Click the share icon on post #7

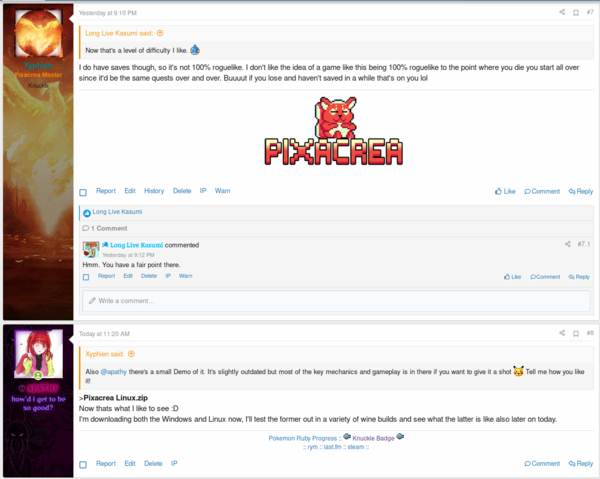click(x=562, y=12)
